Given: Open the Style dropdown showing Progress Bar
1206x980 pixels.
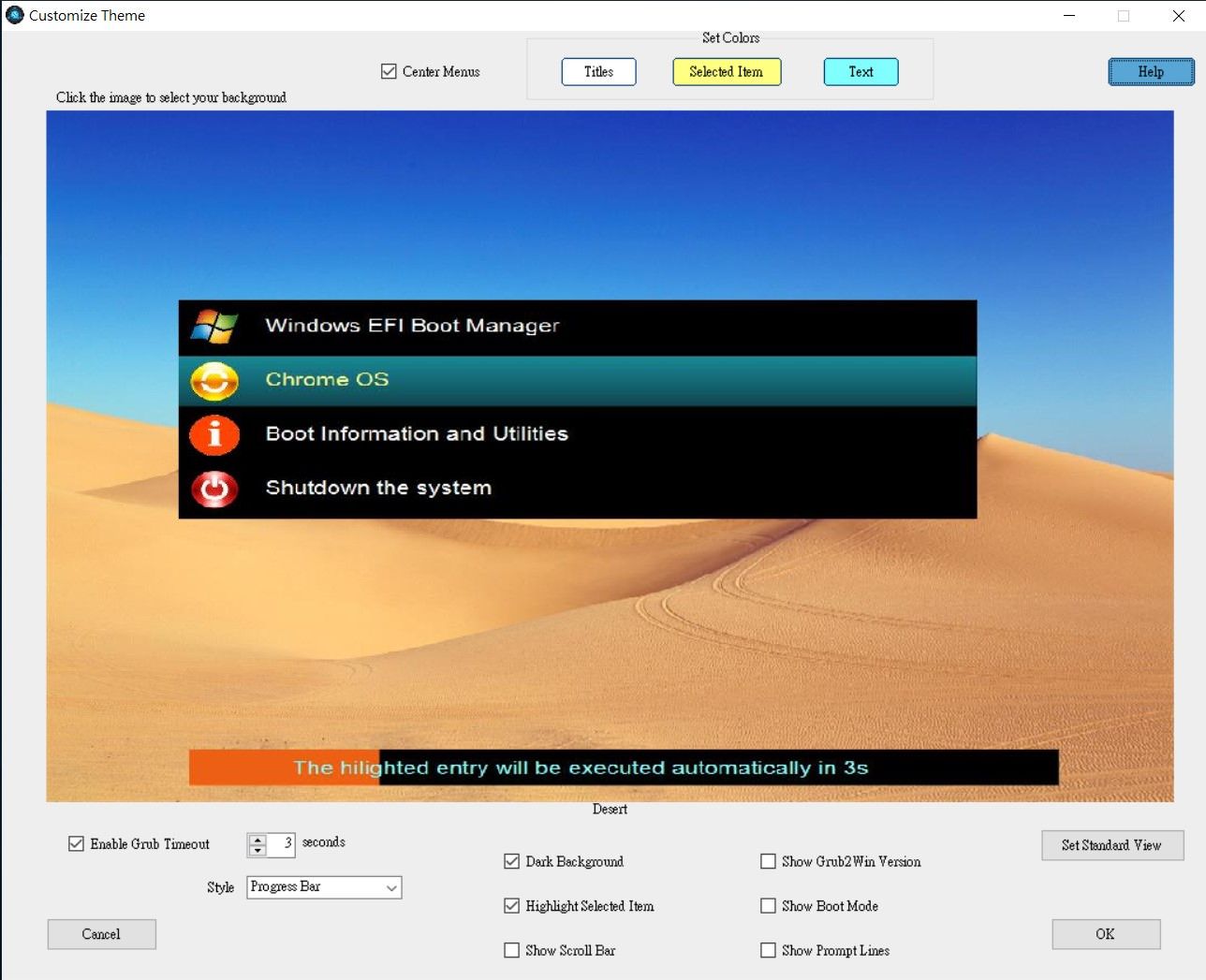Looking at the screenshot, I should click(324, 887).
